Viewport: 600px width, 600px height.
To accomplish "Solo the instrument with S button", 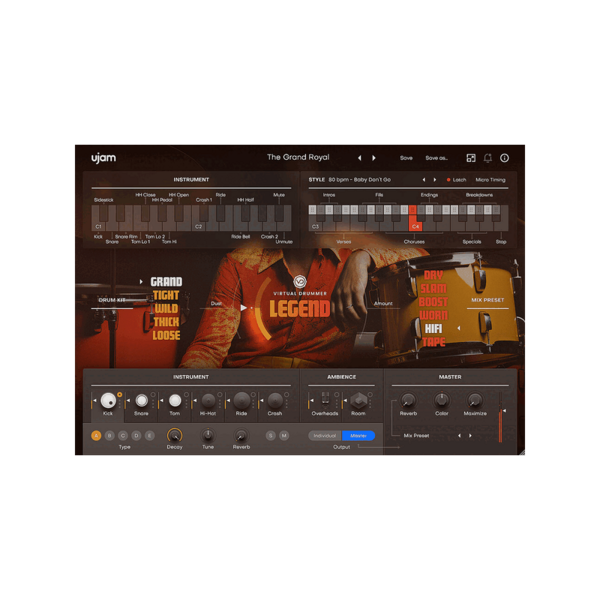I will 271,436.
